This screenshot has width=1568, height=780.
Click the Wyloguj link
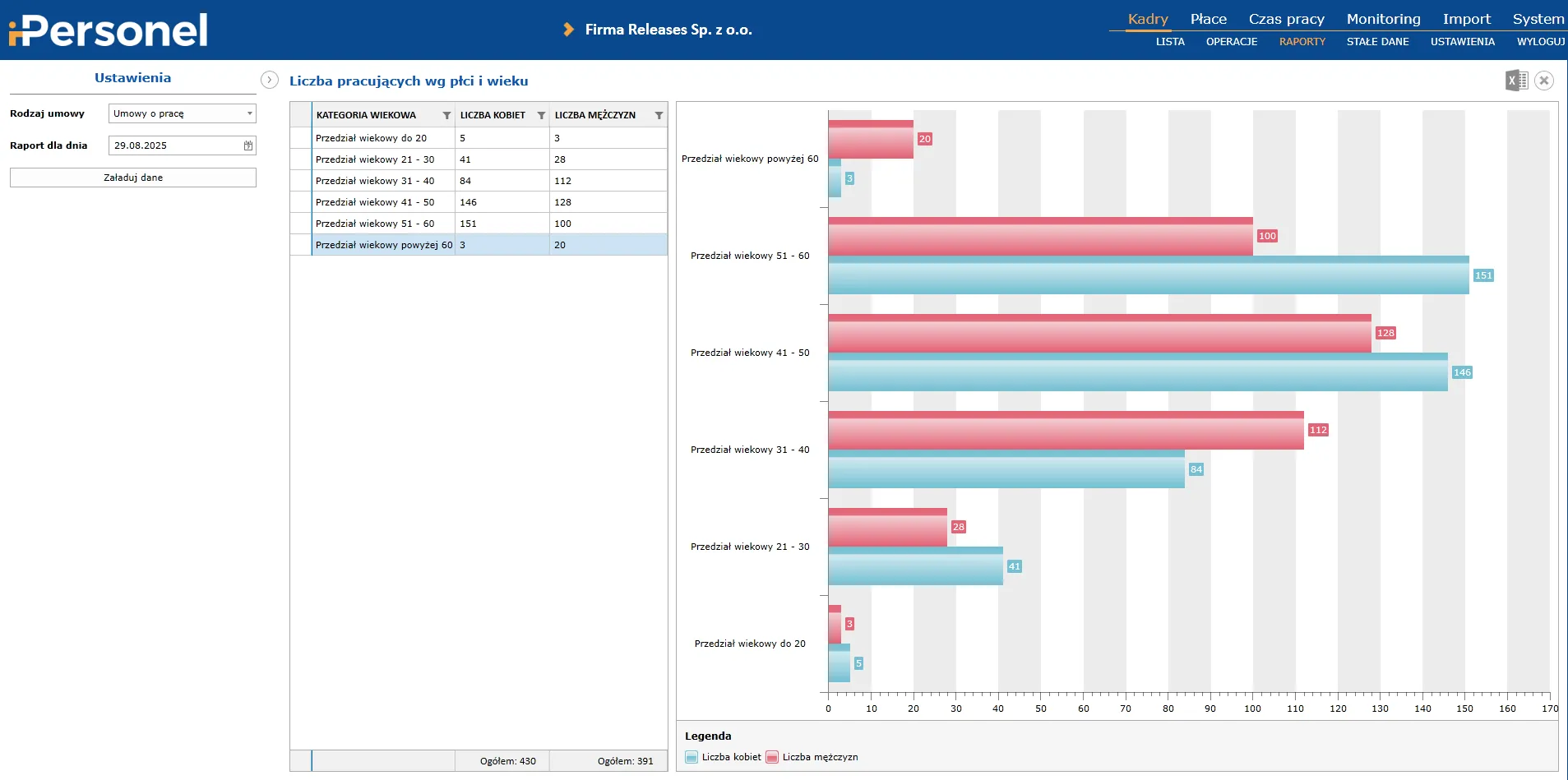pos(1540,42)
